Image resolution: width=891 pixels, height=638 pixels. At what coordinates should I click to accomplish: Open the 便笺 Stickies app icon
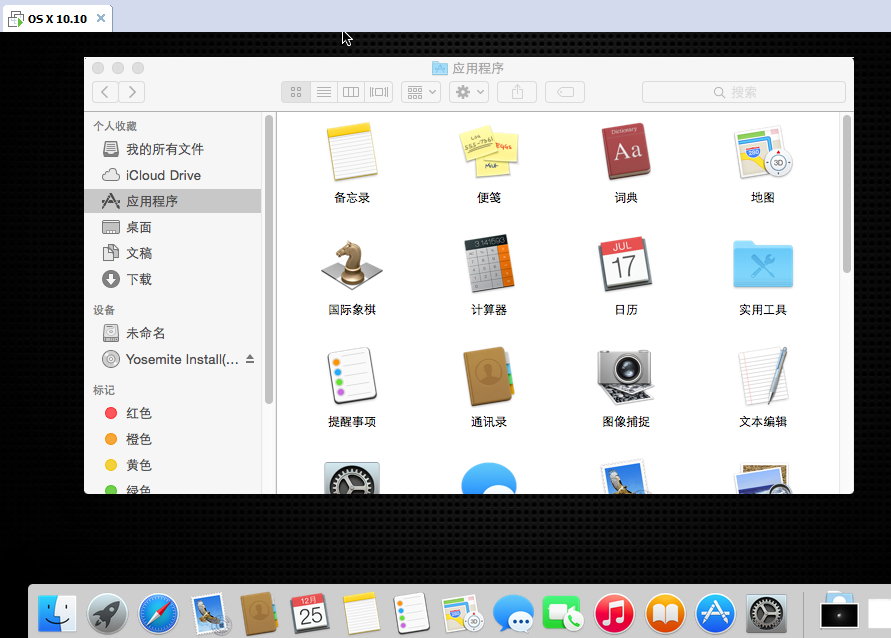click(489, 152)
